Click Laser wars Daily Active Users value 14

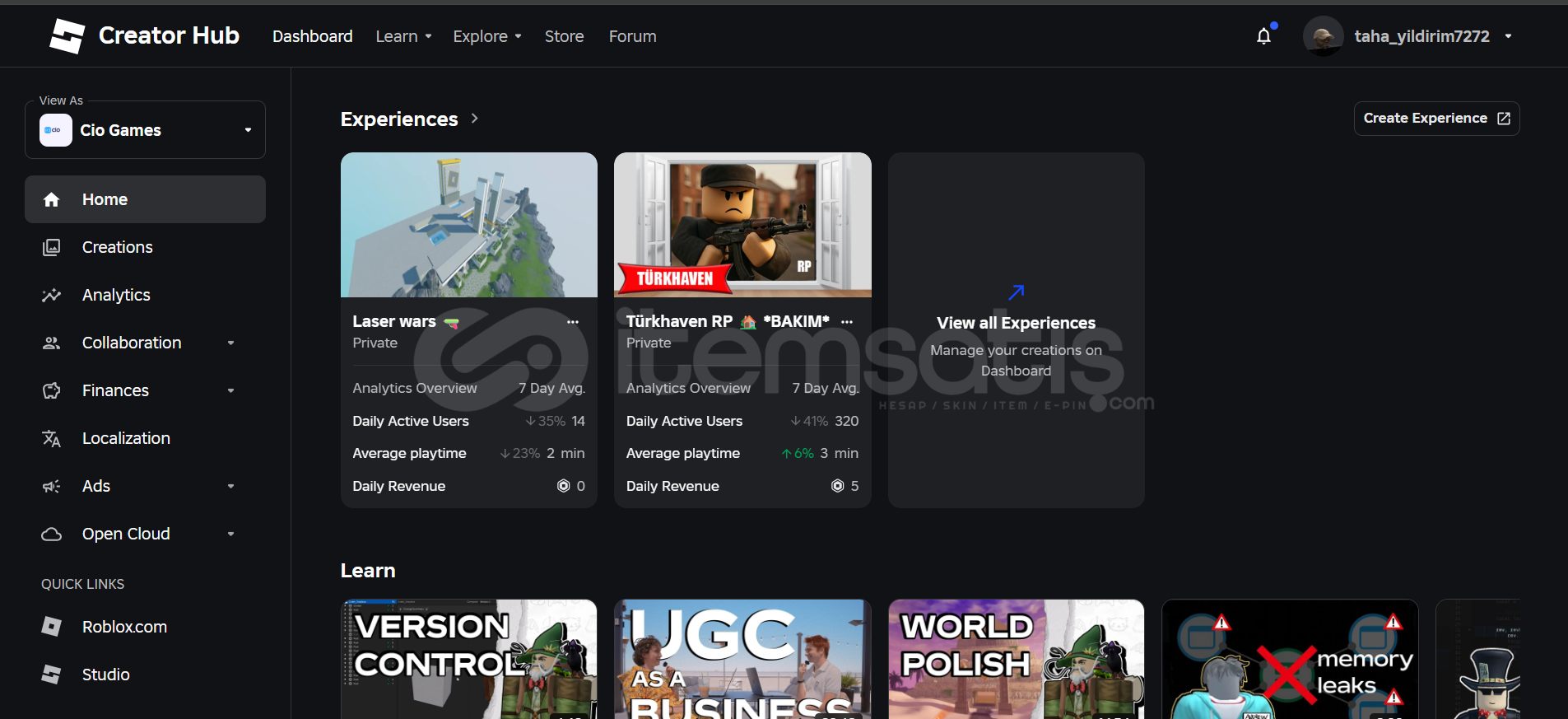(x=578, y=421)
